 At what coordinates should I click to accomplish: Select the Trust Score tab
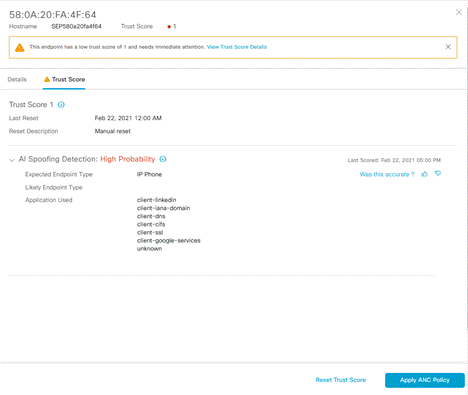64,79
